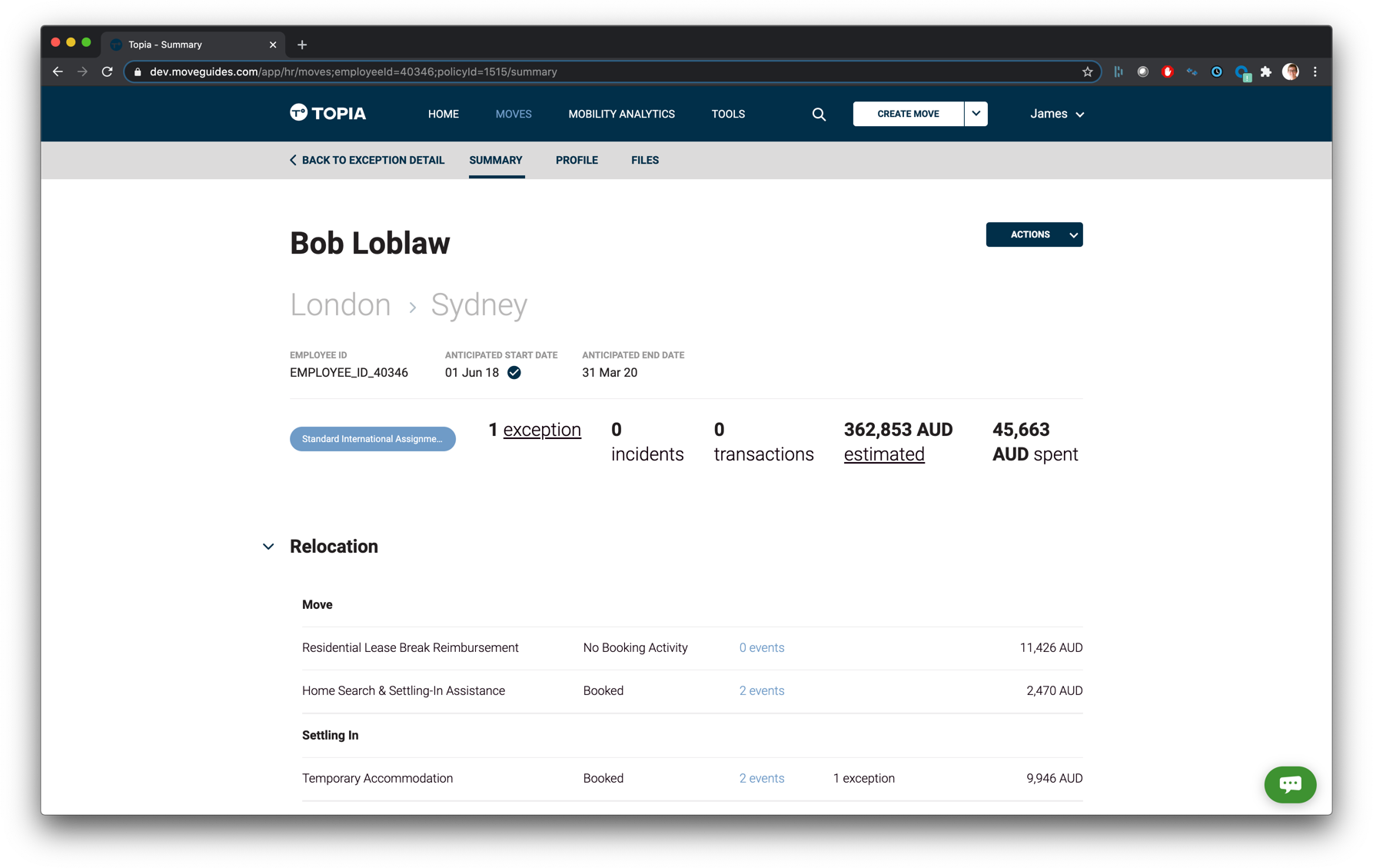Click the EMPLOYEE_ID_40346 value
Viewport: 1373px width, 868px height.
tap(349, 373)
